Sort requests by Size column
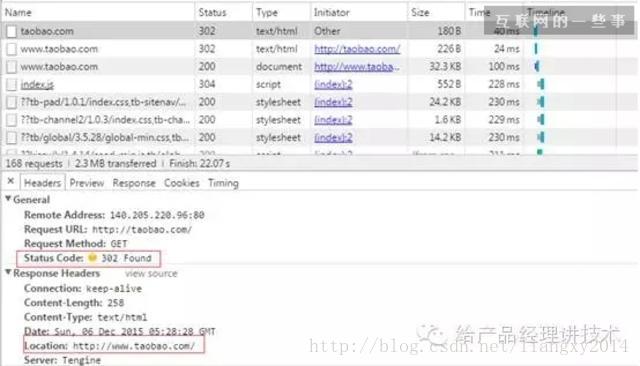This screenshot has height=366, width=640. point(436,12)
